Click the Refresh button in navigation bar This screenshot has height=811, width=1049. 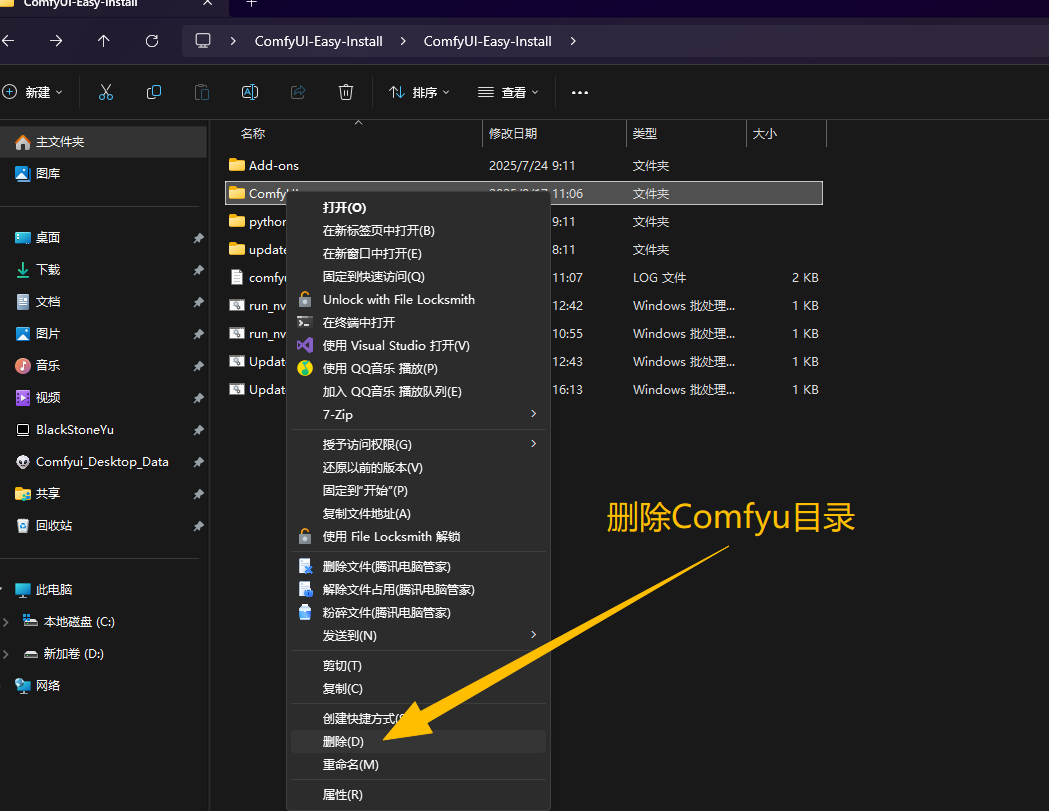pyautogui.click(x=152, y=41)
